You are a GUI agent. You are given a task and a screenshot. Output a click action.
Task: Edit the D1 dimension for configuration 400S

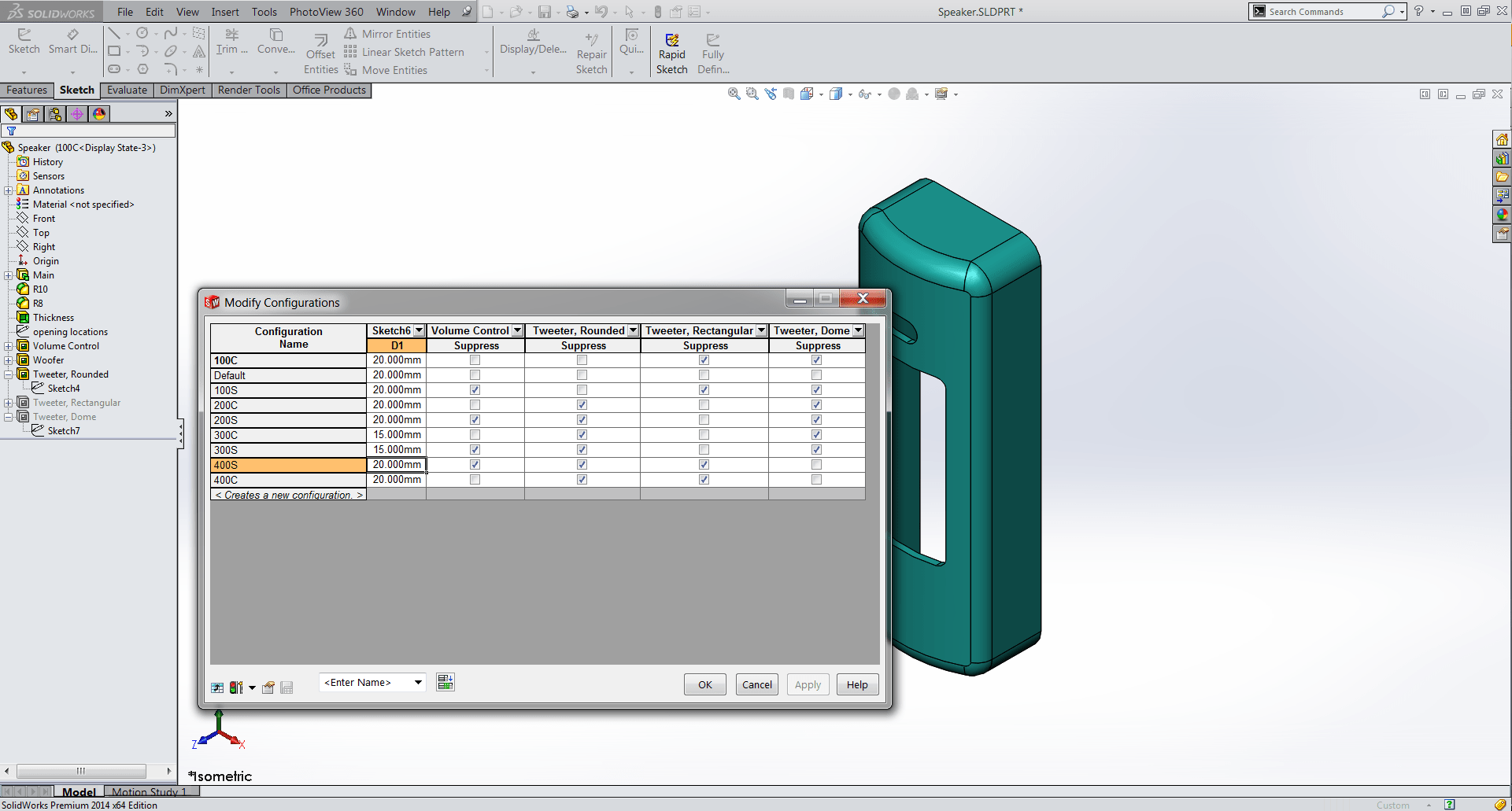pyautogui.click(x=396, y=464)
